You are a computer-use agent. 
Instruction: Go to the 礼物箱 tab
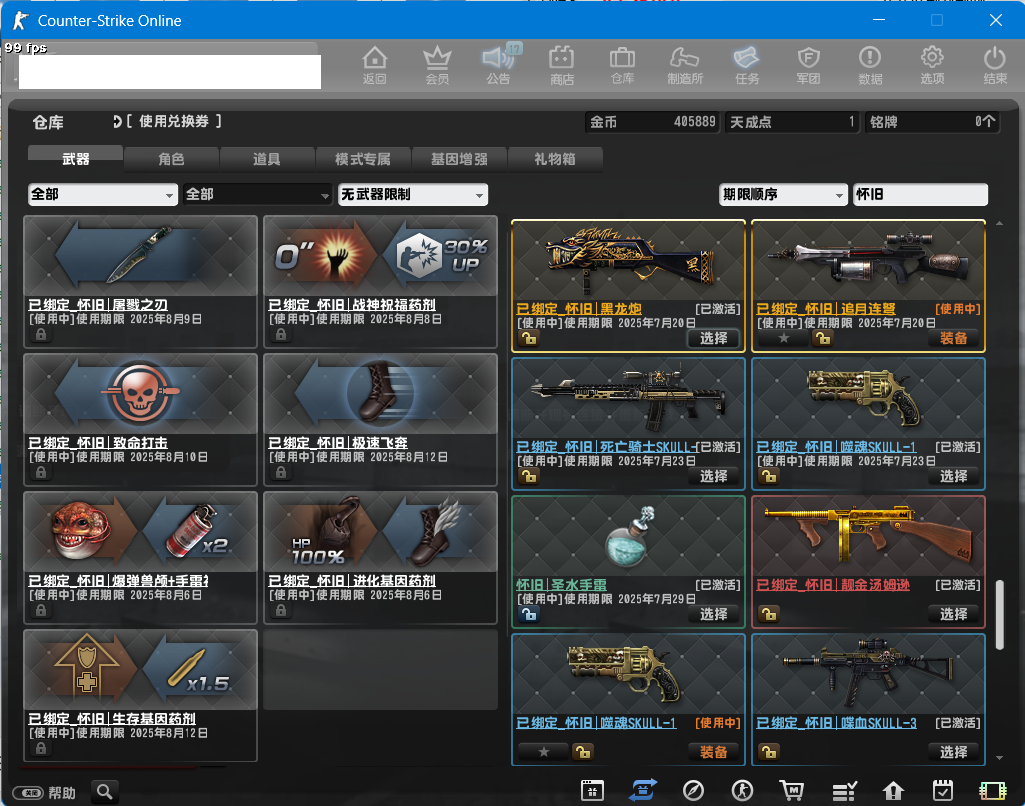(x=555, y=159)
